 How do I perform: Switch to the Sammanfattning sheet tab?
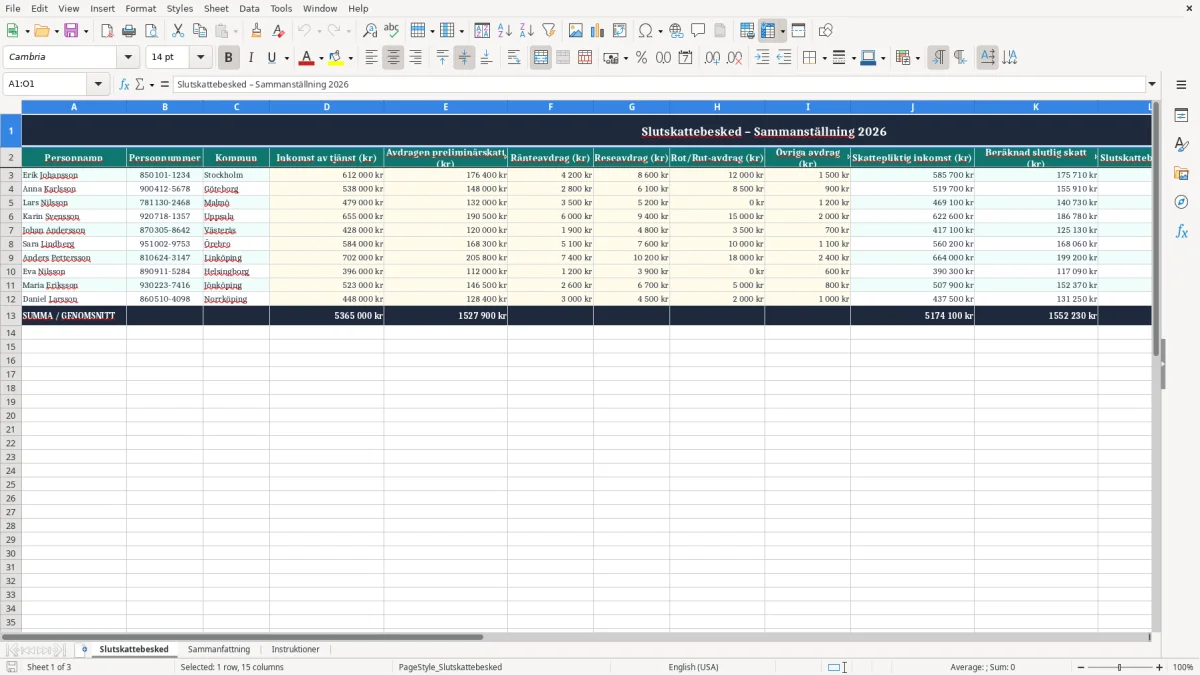click(x=219, y=649)
